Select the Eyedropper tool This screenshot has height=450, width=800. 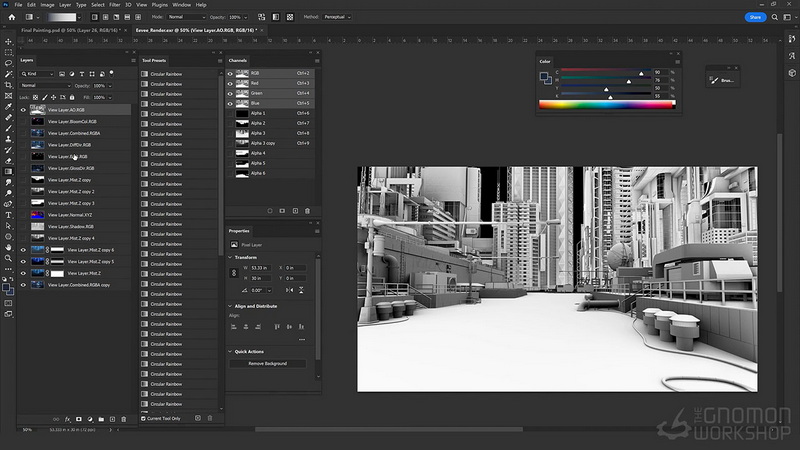[8, 107]
